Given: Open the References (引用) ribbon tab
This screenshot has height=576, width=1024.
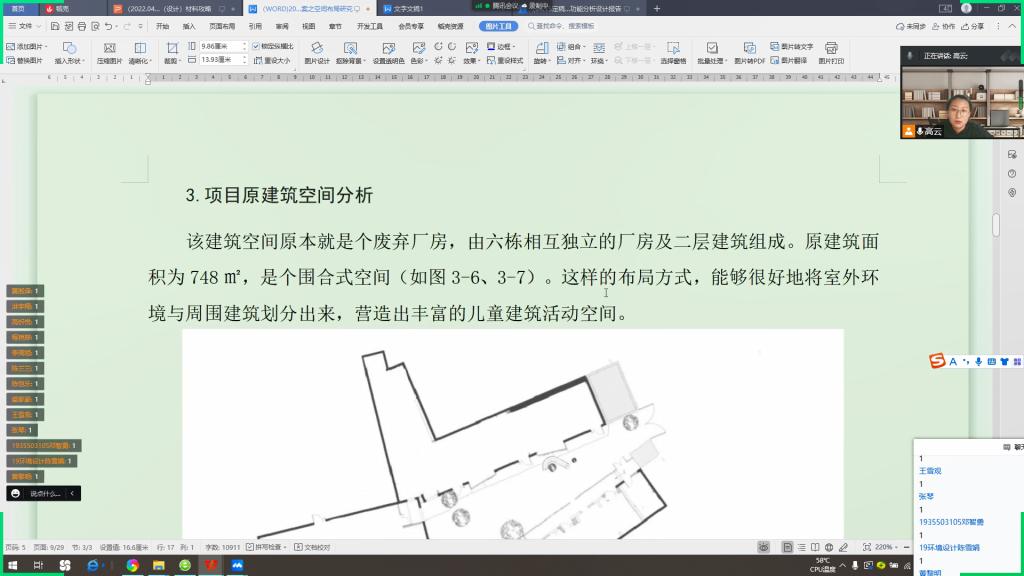Looking at the screenshot, I should click(255, 26).
